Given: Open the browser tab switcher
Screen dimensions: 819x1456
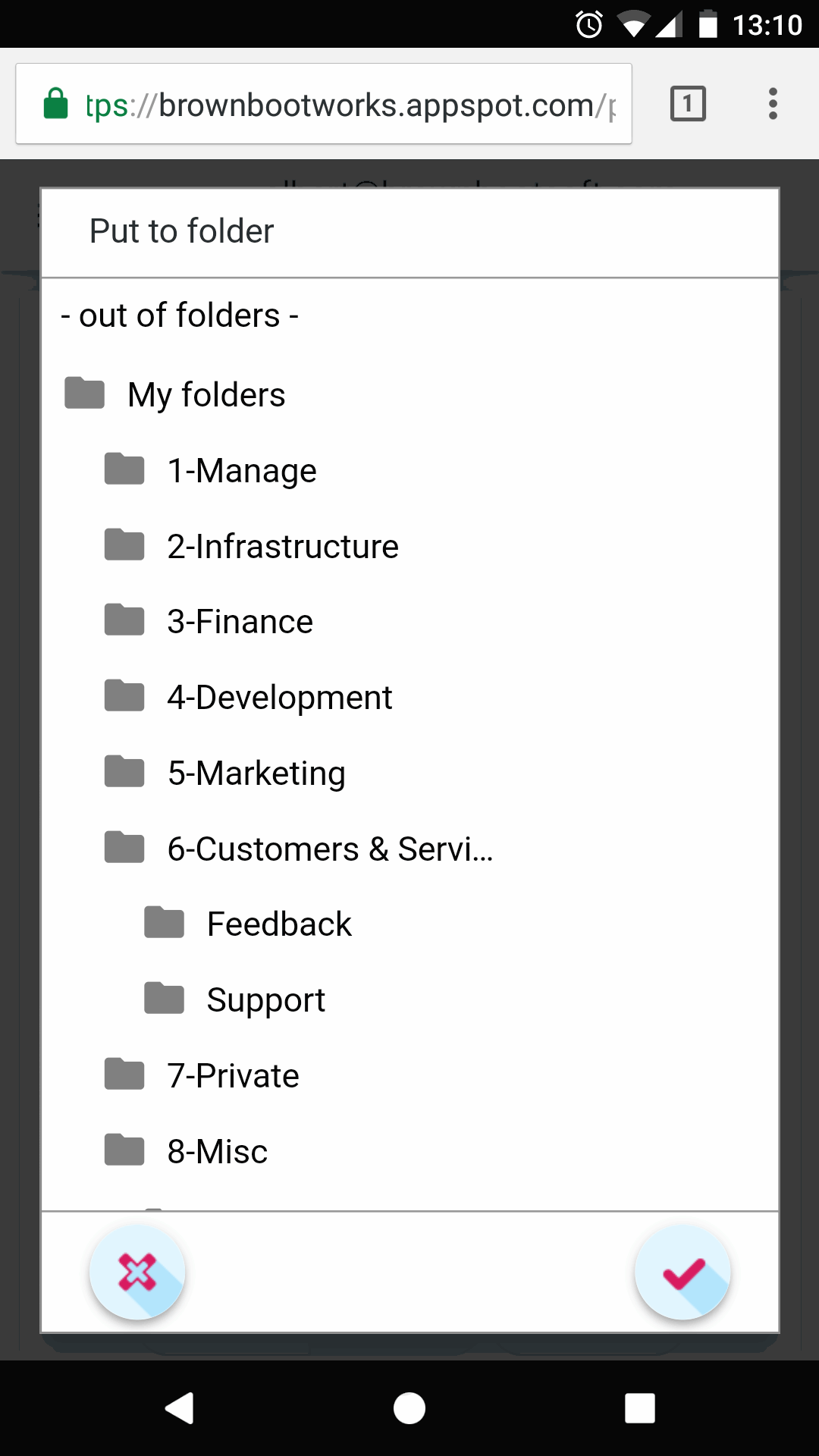Looking at the screenshot, I should [686, 104].
